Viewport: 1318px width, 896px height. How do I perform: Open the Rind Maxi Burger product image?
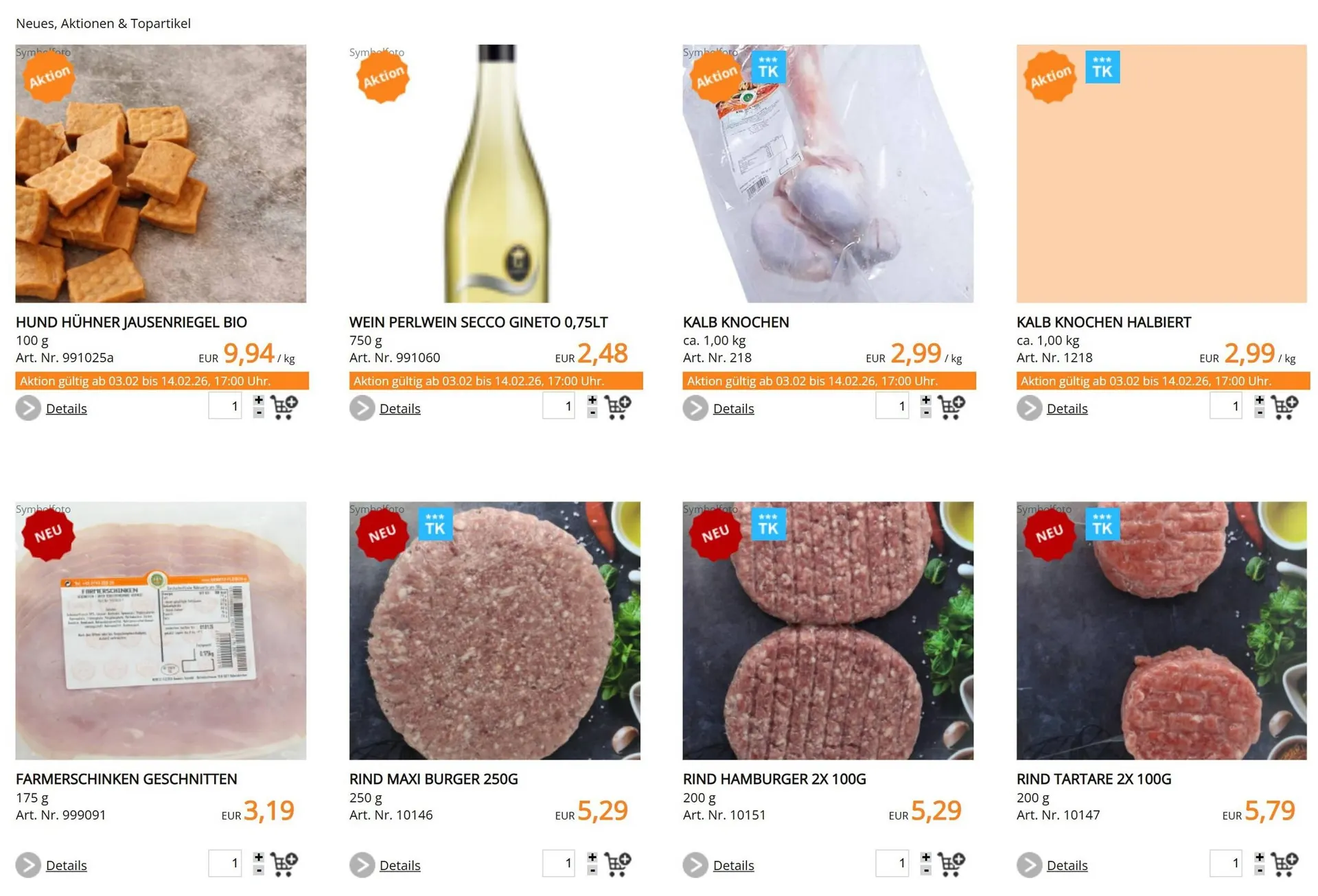pos(494,630)
